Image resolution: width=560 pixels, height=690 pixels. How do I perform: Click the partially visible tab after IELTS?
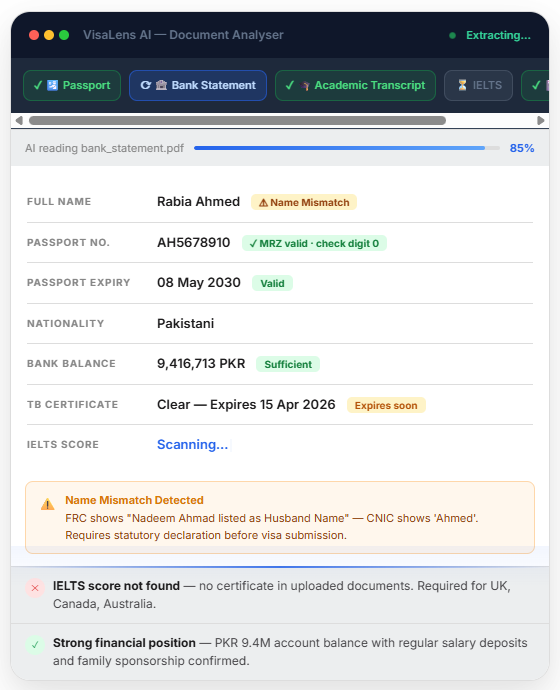point(535,85)
